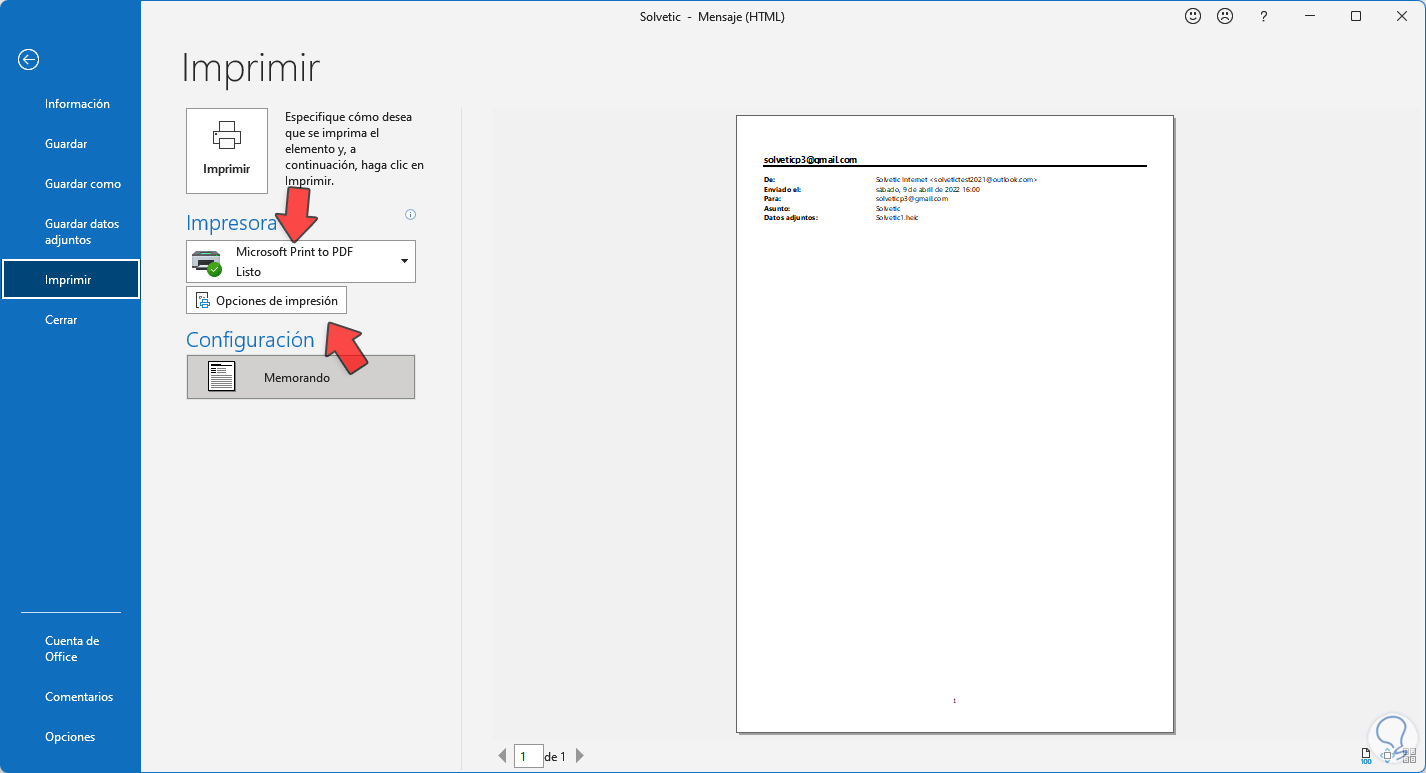Select the Memorando print style
This screenshot has height=773, width=1426.
[301, 377]
